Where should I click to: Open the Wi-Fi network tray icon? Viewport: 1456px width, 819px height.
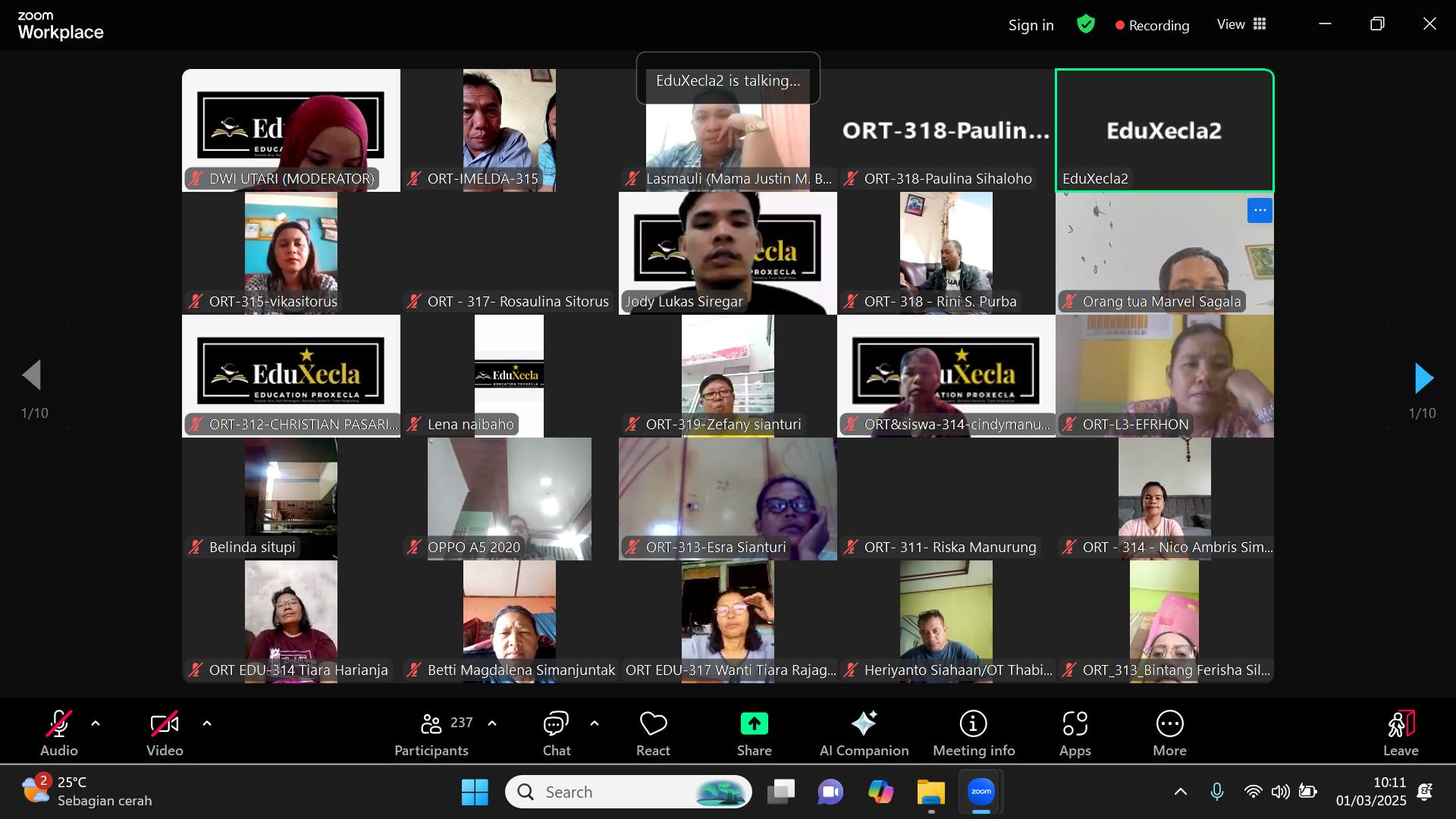(1253, 792)
